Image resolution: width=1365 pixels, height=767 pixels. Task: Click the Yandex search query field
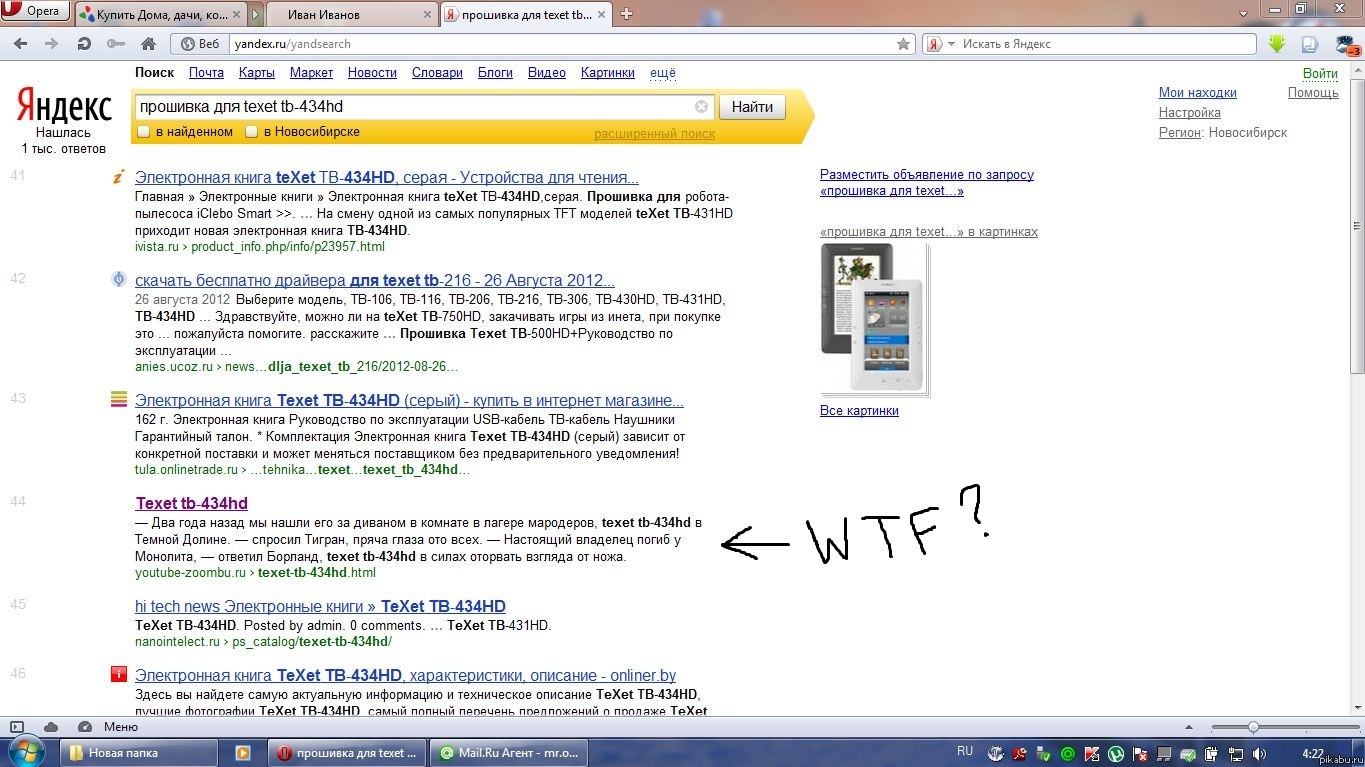(x=410, y=107)
